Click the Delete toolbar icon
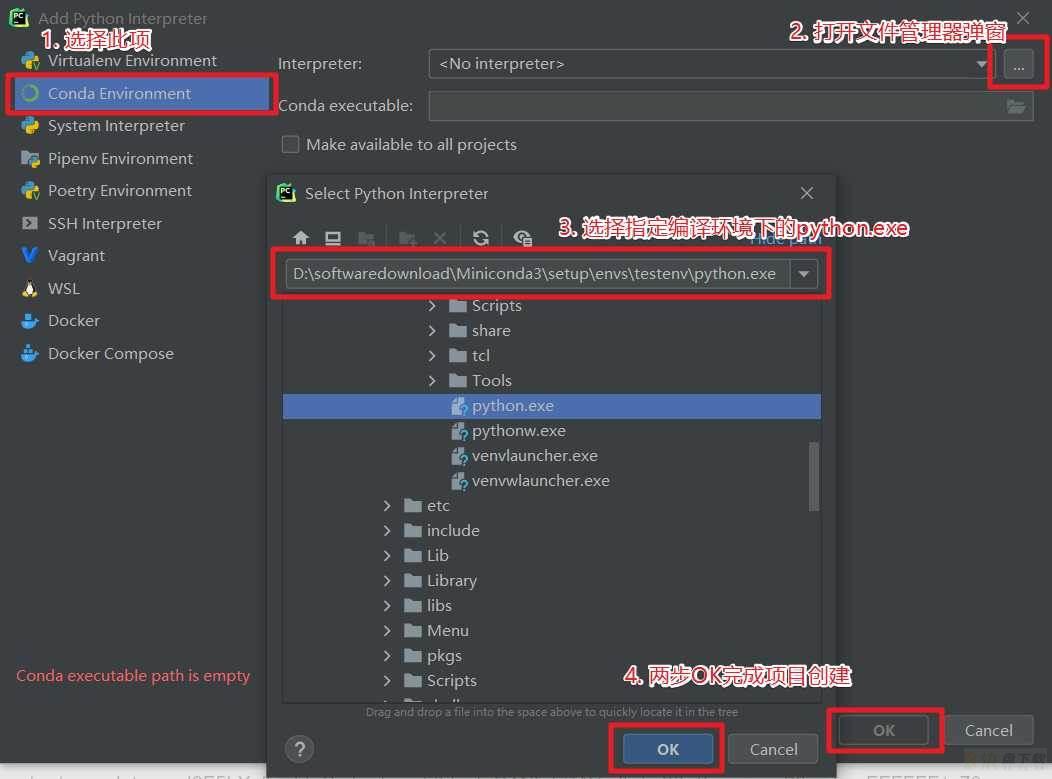The width and height of the screenshot is (1052, 779). click(x=439, y=238)
